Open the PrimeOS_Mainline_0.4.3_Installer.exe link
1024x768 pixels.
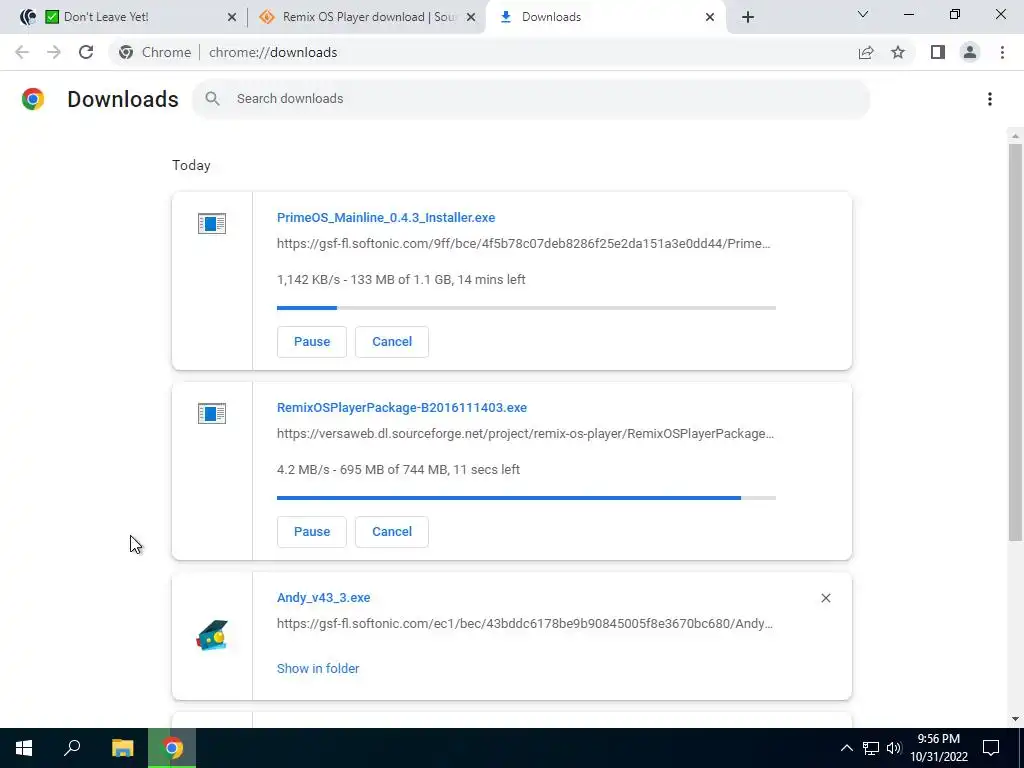coord(386,217)
